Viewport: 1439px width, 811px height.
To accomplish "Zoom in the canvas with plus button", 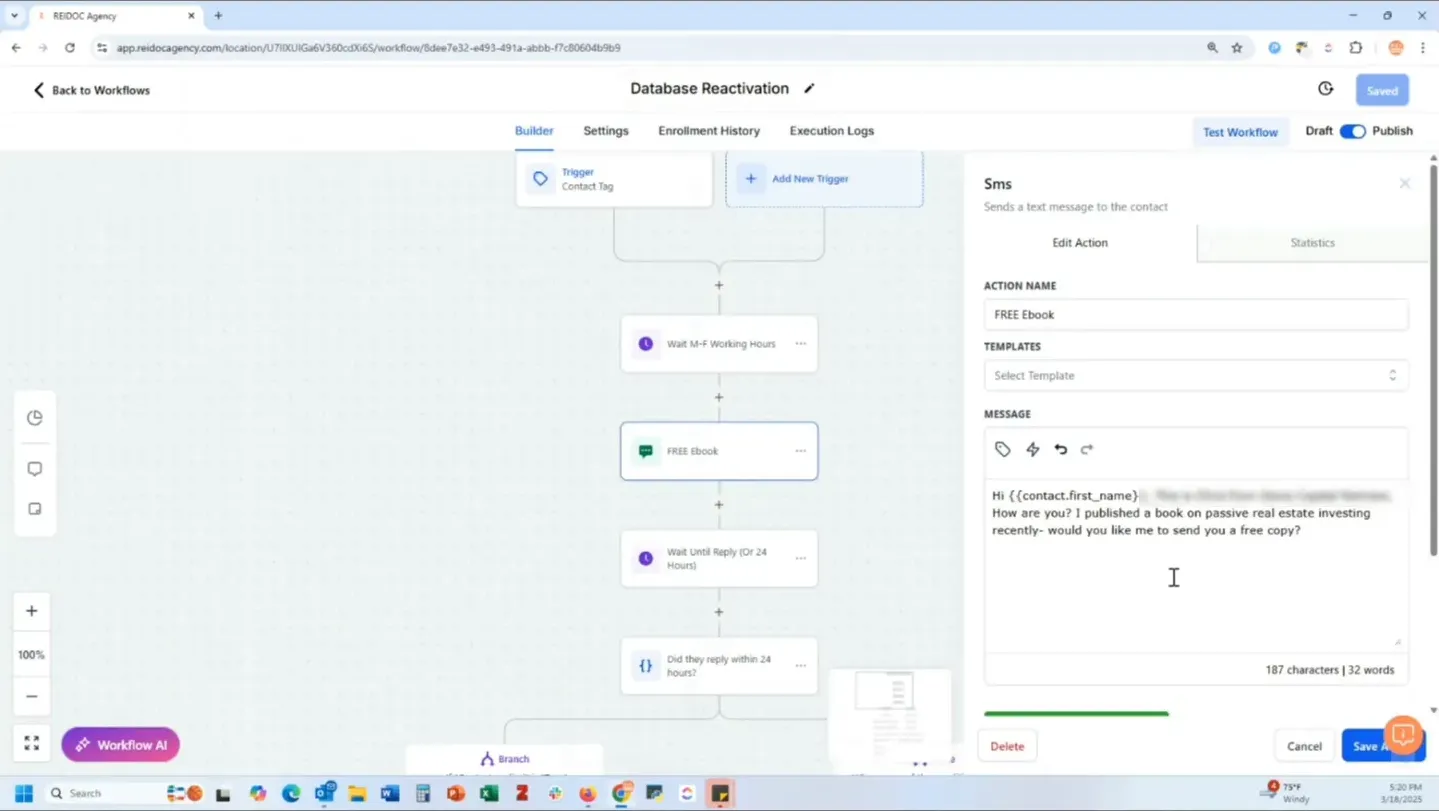I will click(32, 611).
